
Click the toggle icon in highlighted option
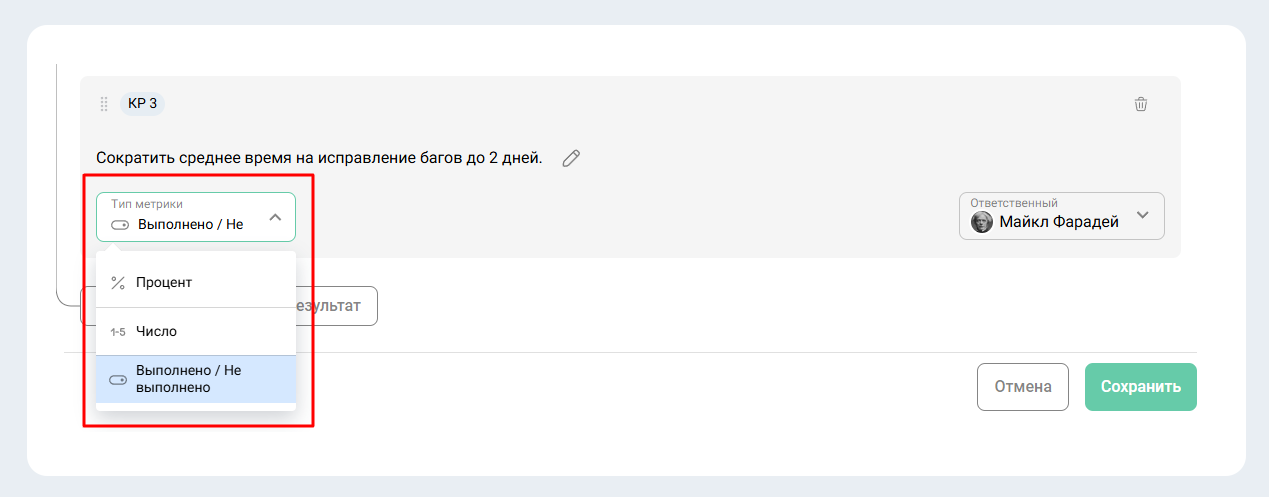(x=118, y=380)
